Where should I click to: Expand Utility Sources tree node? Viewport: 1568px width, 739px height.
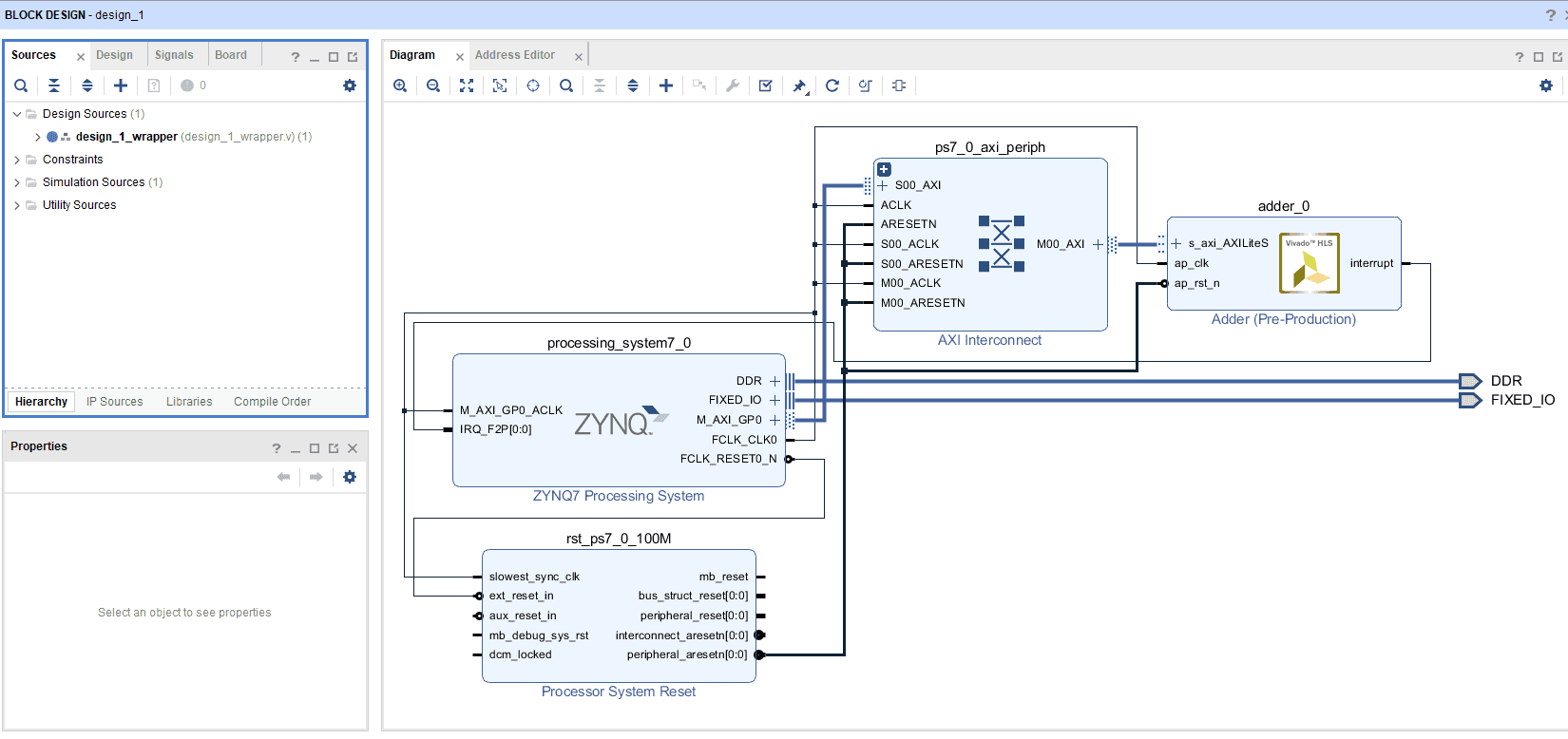[x=17, y=205]
